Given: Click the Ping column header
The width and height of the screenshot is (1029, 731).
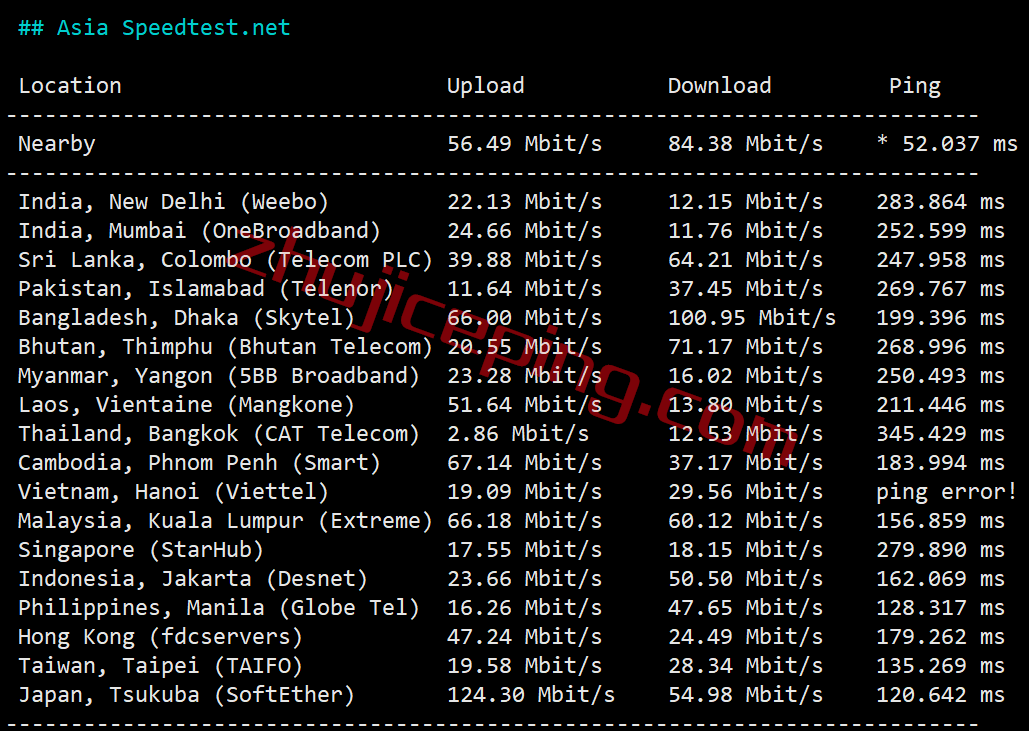Looking at the screenshot, I should click(x=915, y=86).
